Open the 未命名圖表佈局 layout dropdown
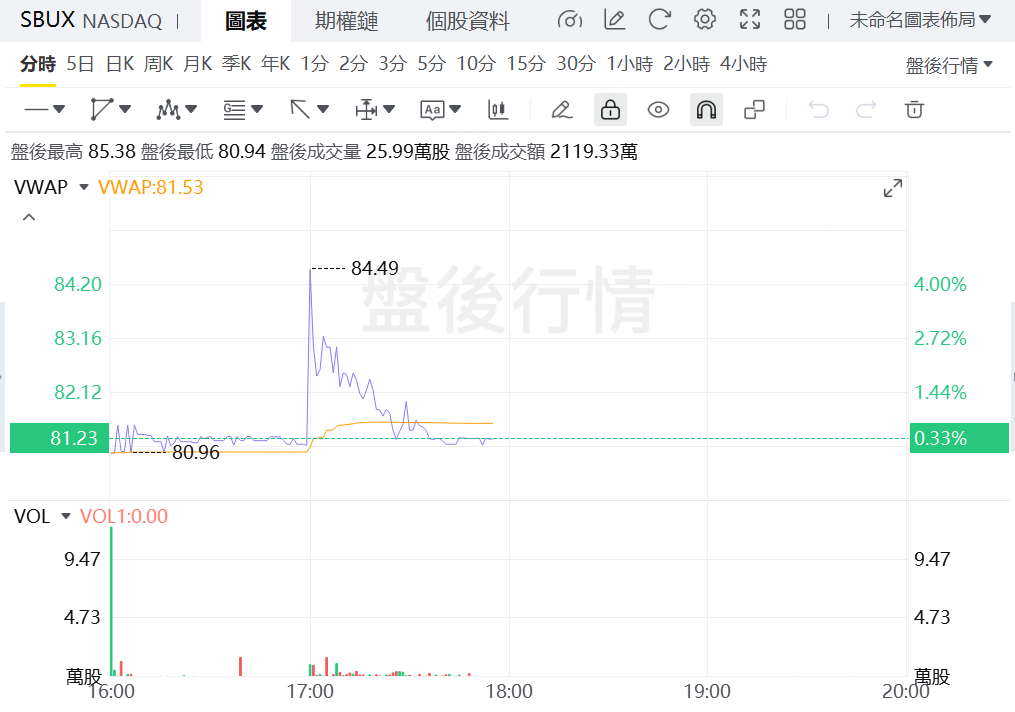Image resolution: width=1015 pixels, height=712 pixels. [x=920, y=20]
